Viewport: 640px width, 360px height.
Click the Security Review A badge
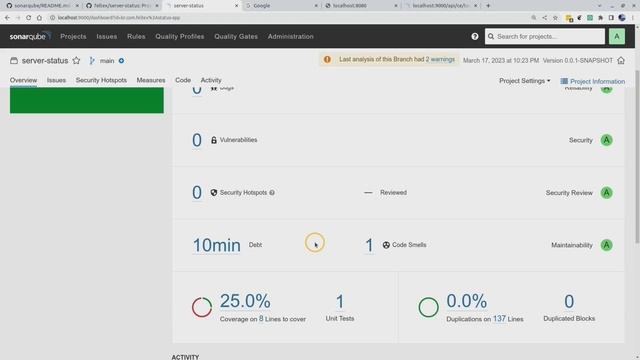pyautogui.click(x=607, y=193)
